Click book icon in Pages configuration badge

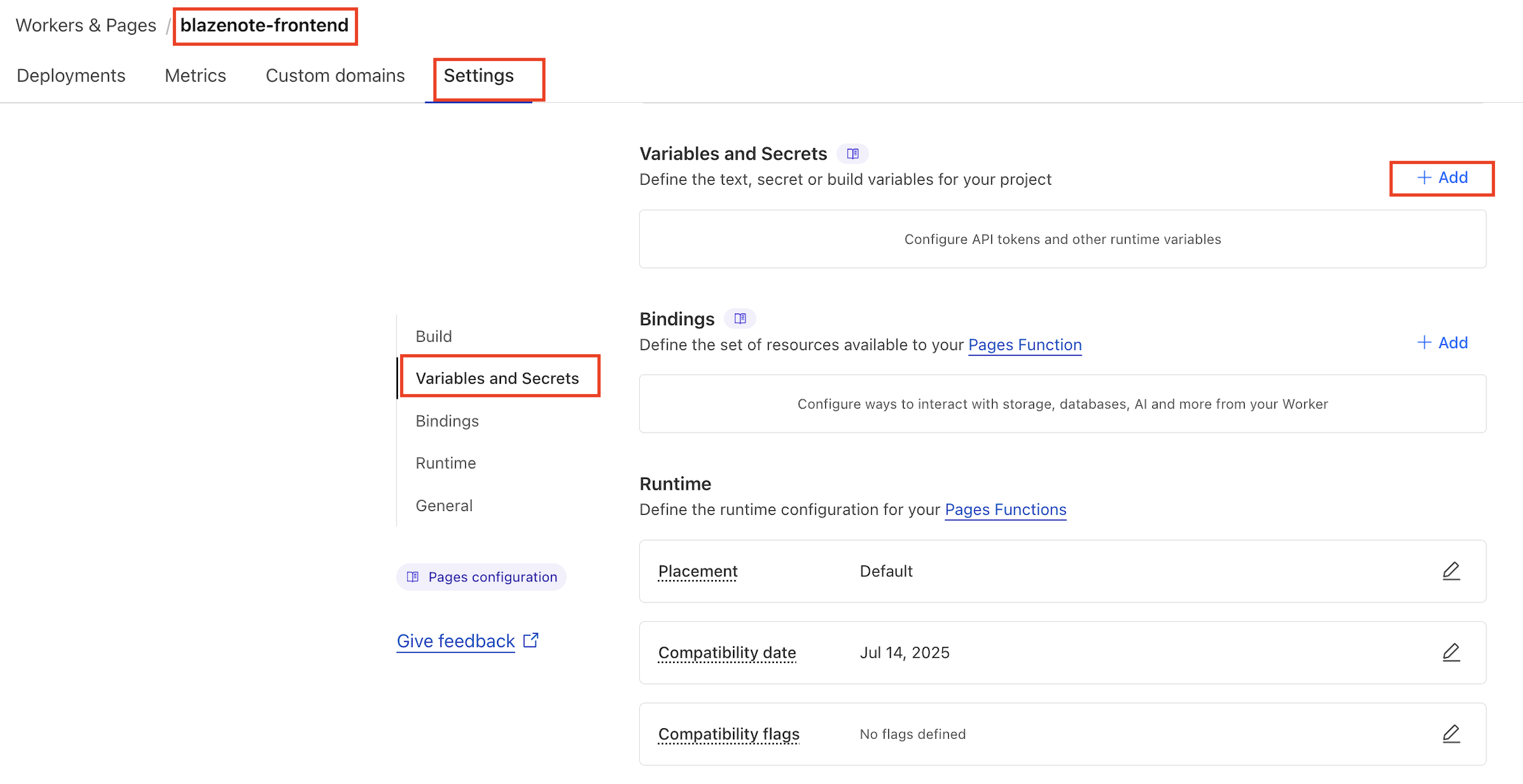[413, 577]
